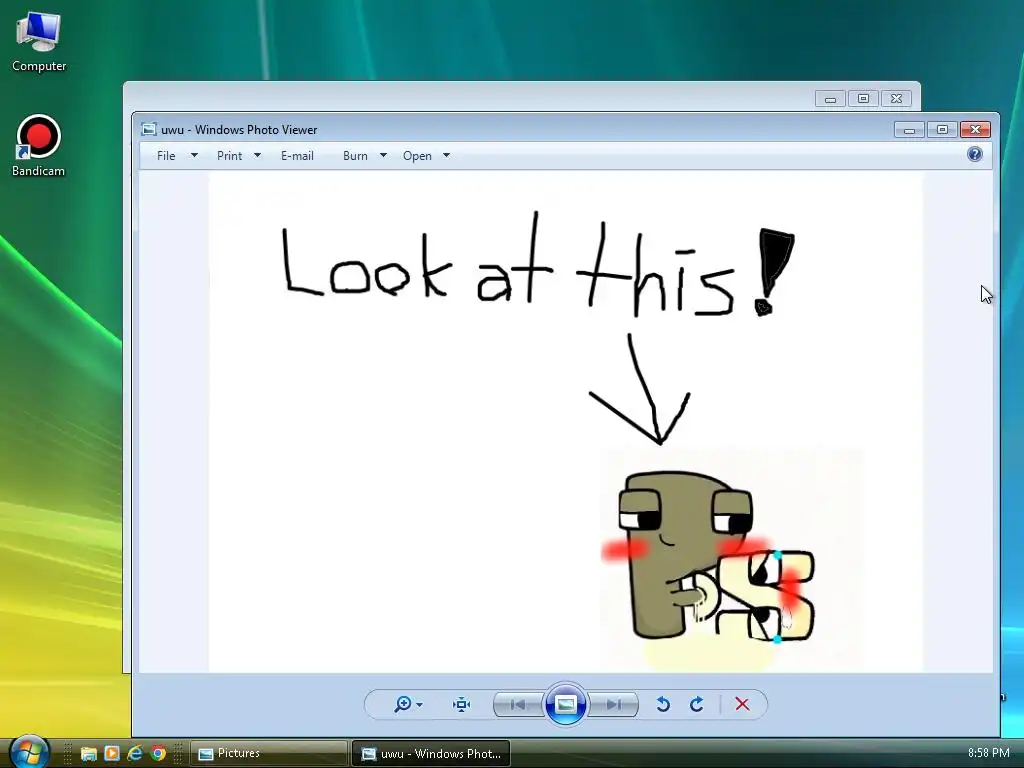Click the taskbar clock showing 8:58 PM
The height and width of the screenshot is (768, 1024).
point(988,753)
